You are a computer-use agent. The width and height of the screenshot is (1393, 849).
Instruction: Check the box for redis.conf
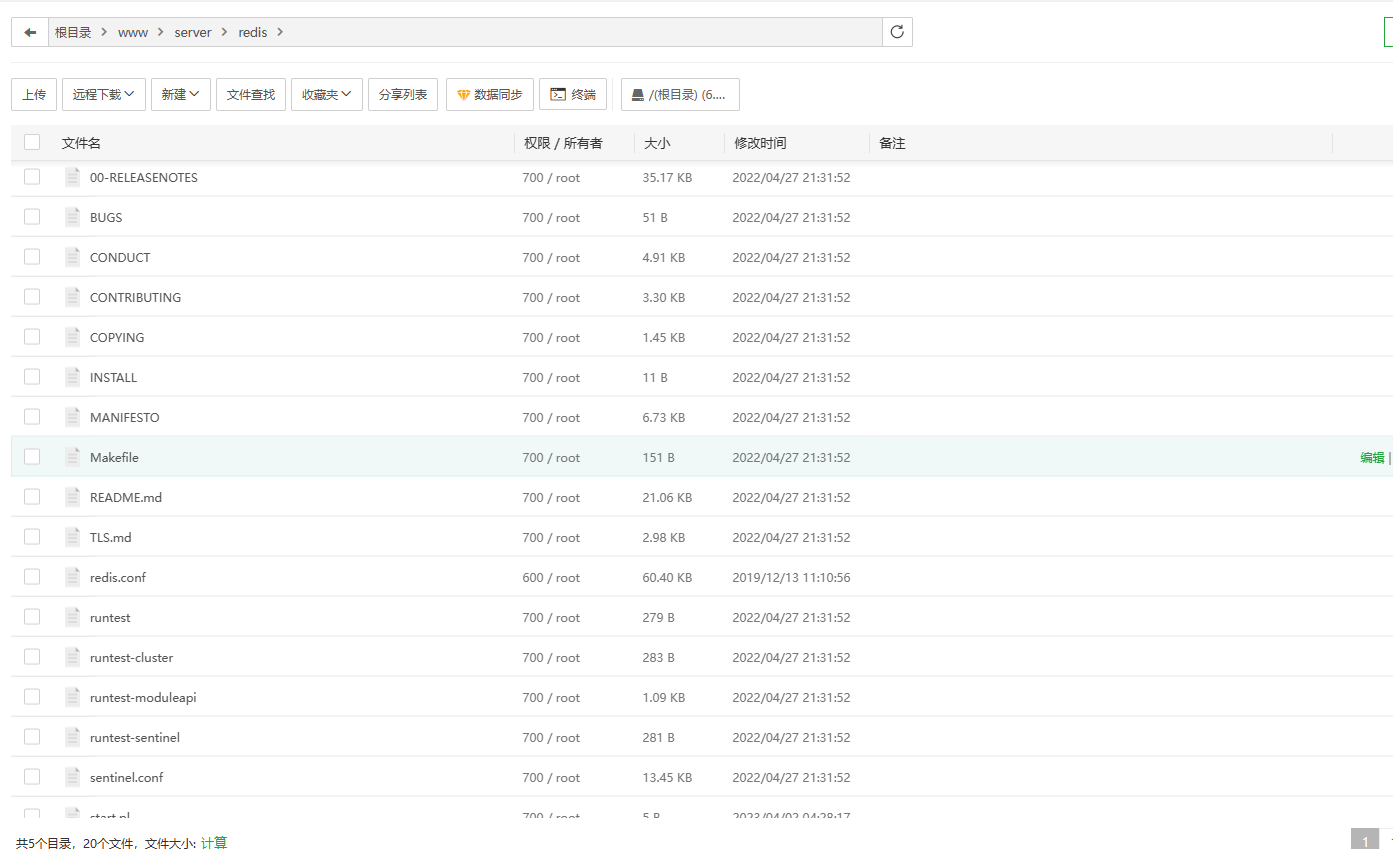click(x=32, y=576)
